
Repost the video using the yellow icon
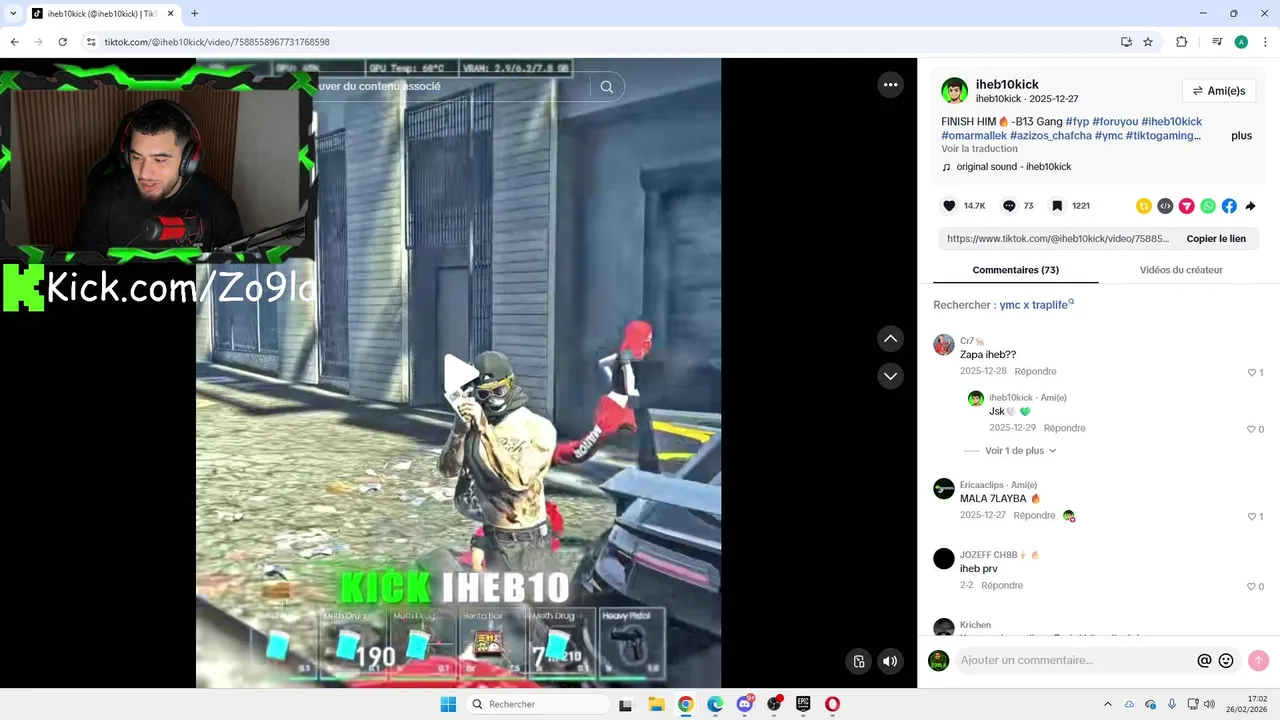coord(1144,206)
